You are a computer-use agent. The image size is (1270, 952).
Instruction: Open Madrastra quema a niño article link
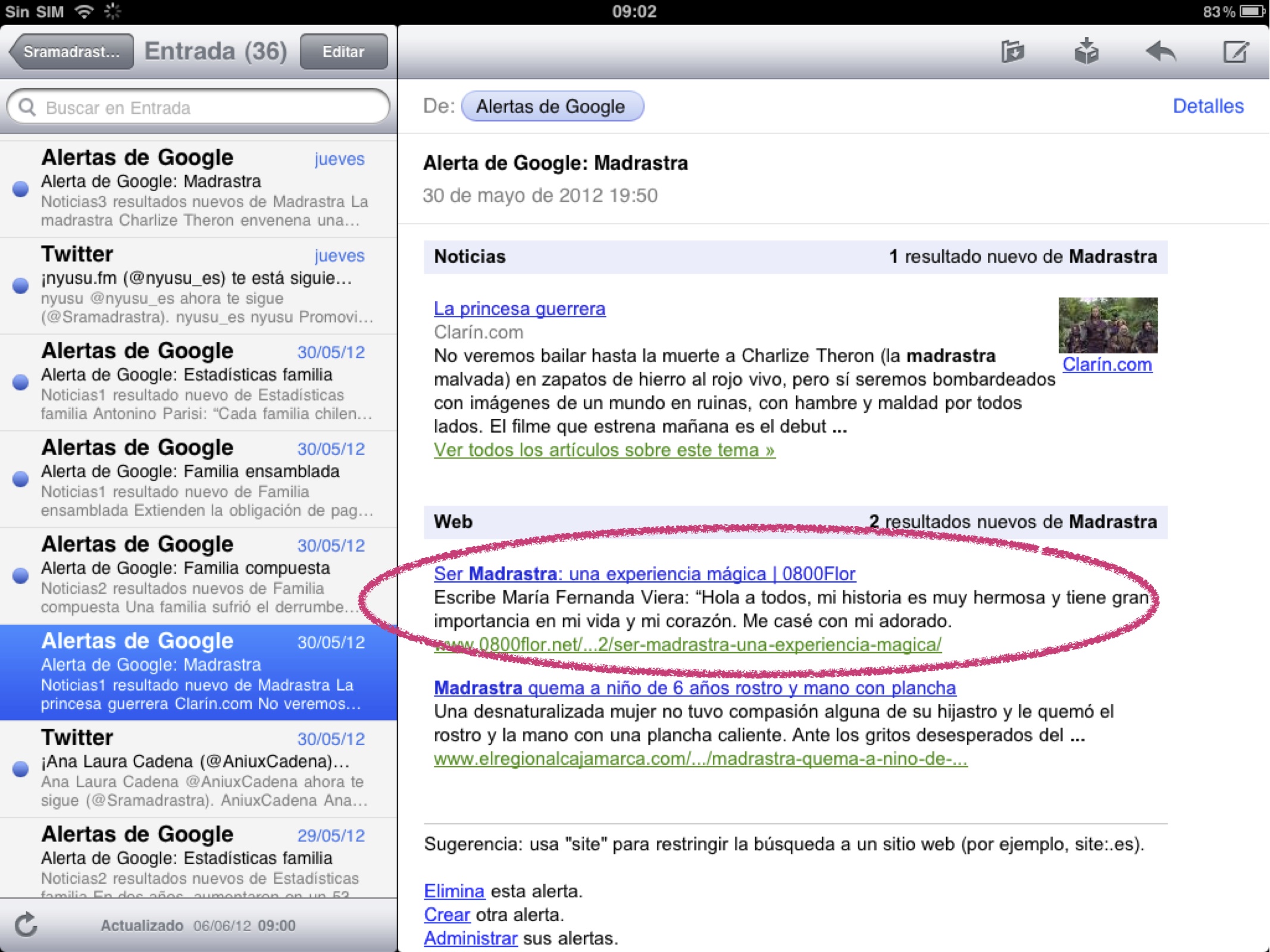coord(695,688)
